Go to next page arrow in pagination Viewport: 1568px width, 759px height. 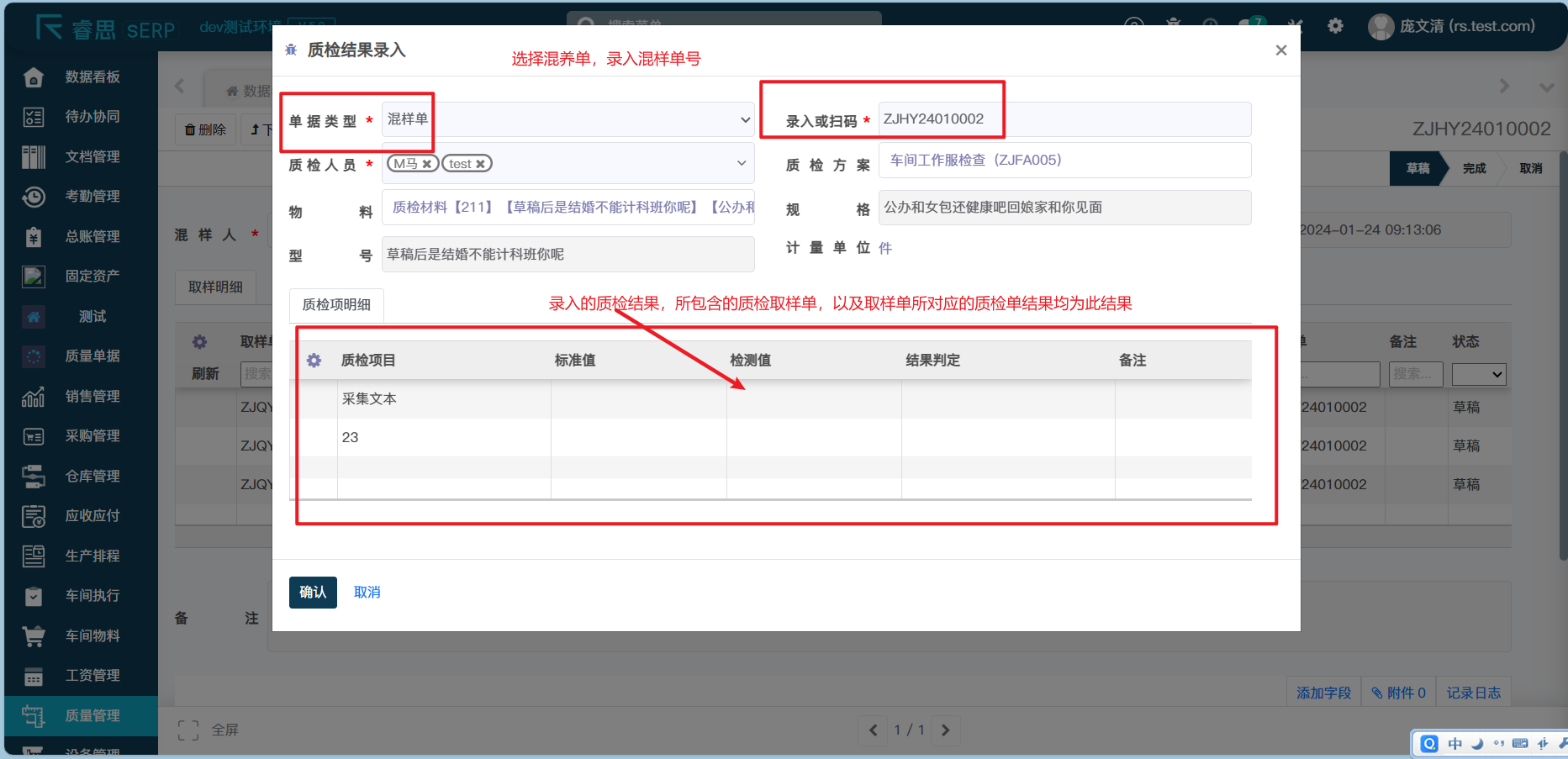[945, 730]
